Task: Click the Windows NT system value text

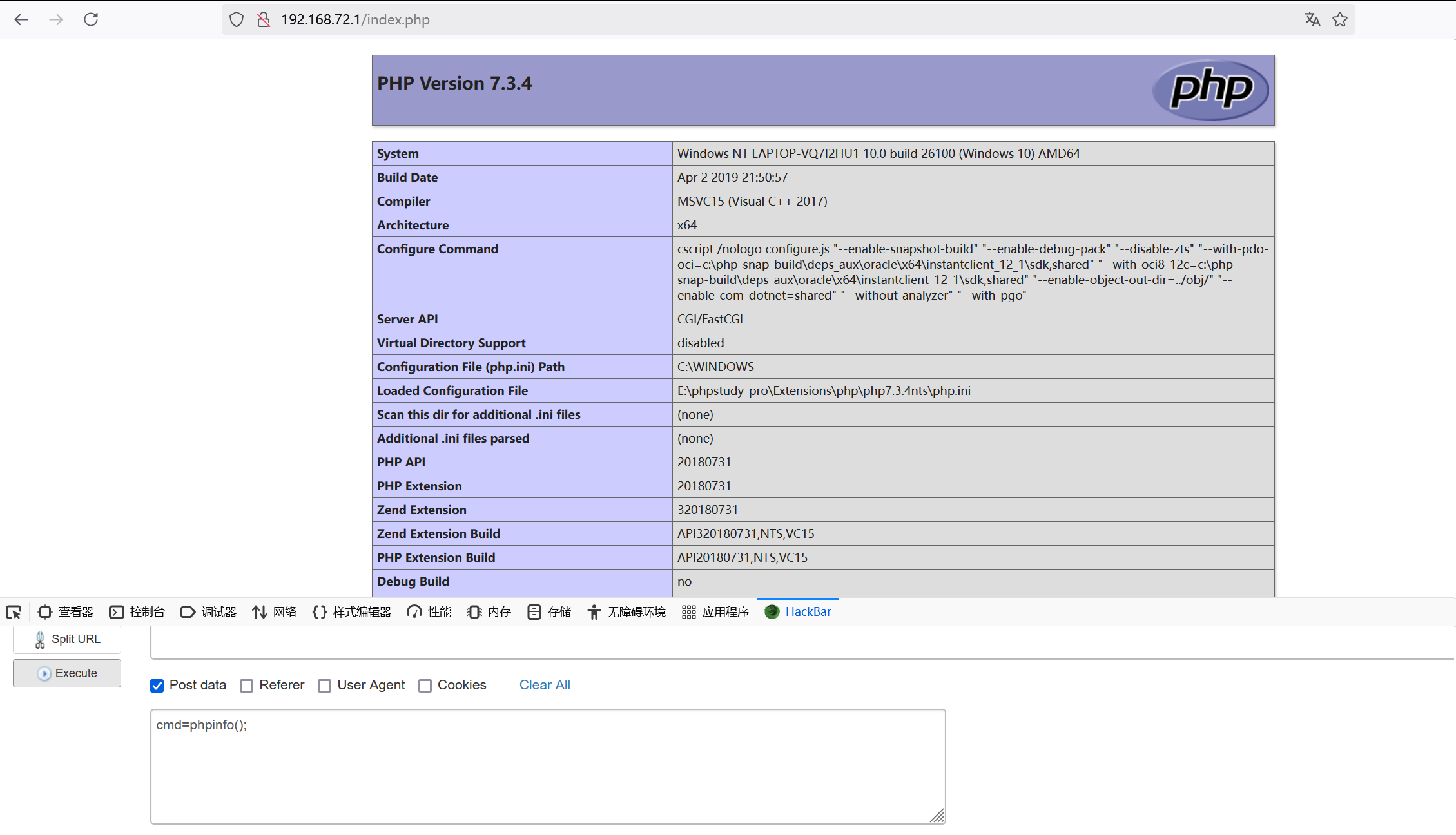Action: (x=878, y=153)
